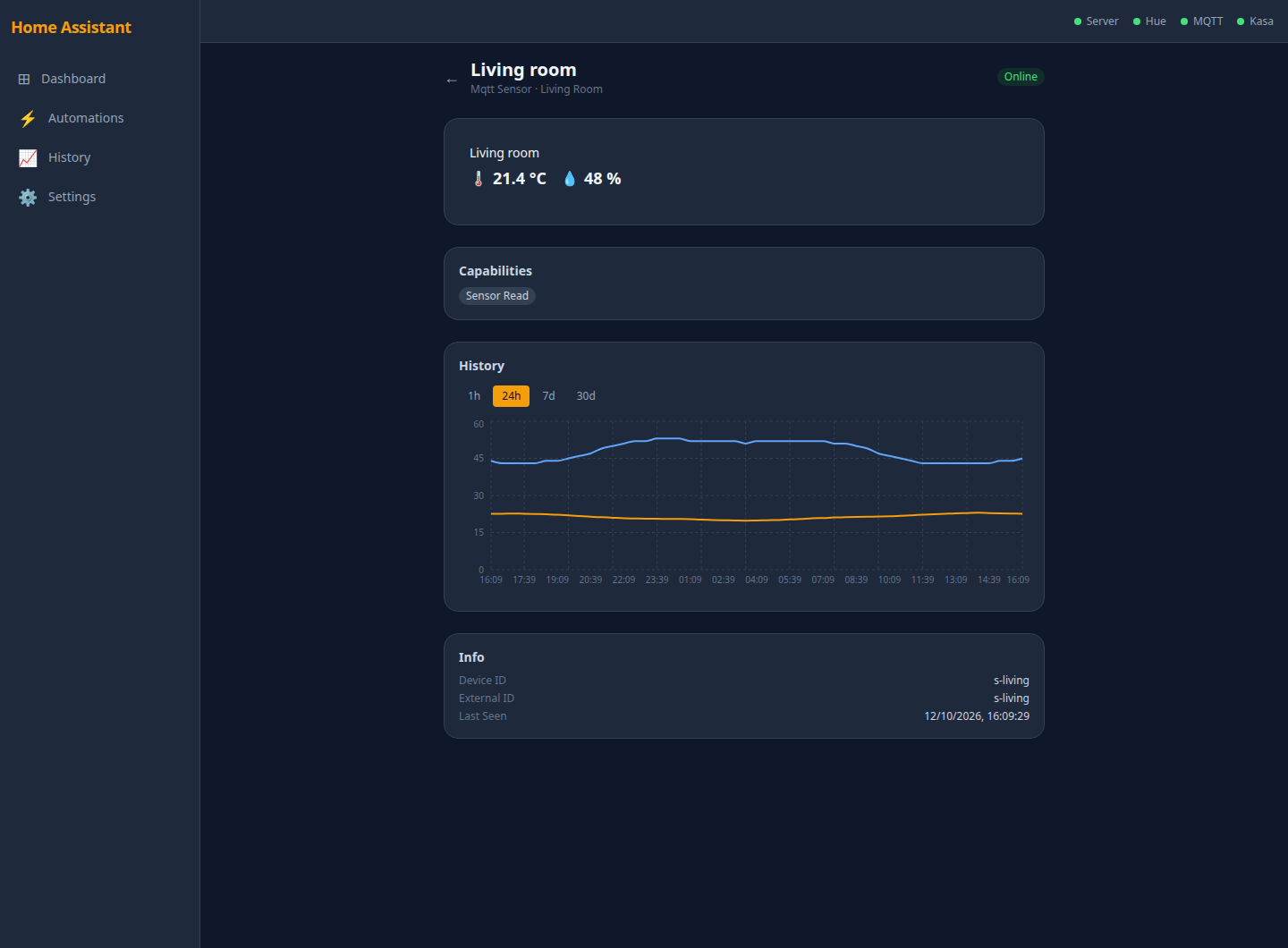Switch history range to 7d
The width and height of the screenshot is (1288, 948).
(548, 396)
